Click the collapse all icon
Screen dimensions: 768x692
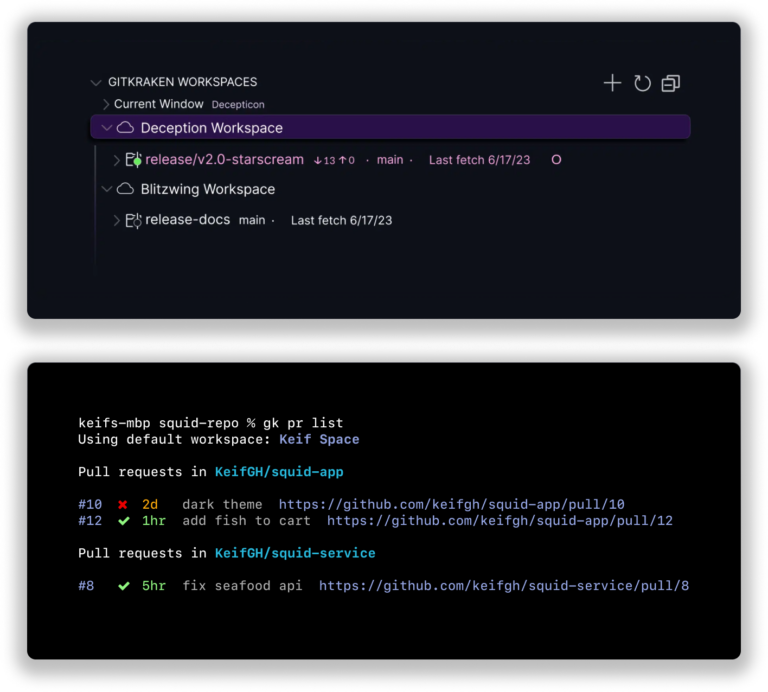click(x=671, y=83)
